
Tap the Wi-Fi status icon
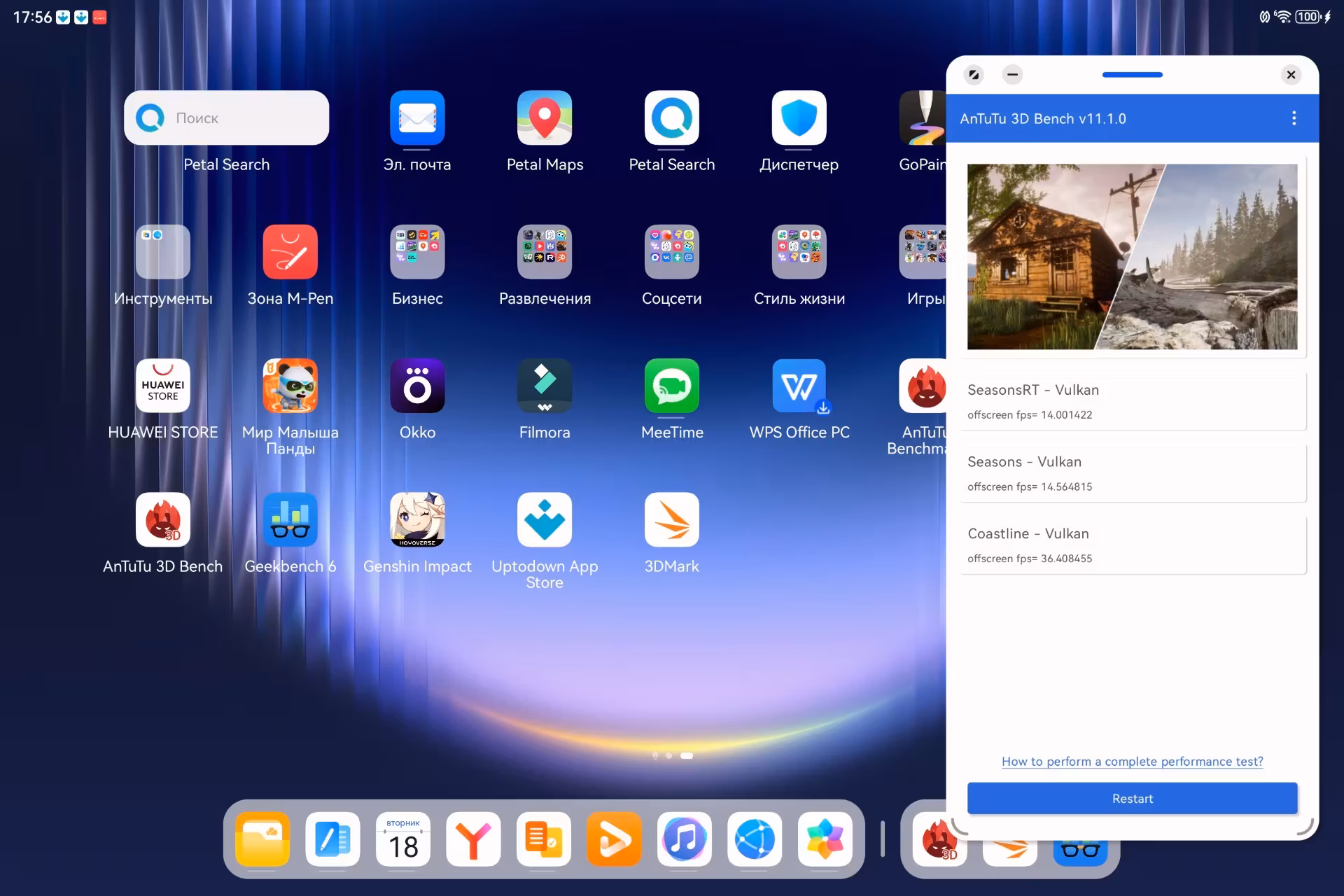click(x=1282, y=17)
